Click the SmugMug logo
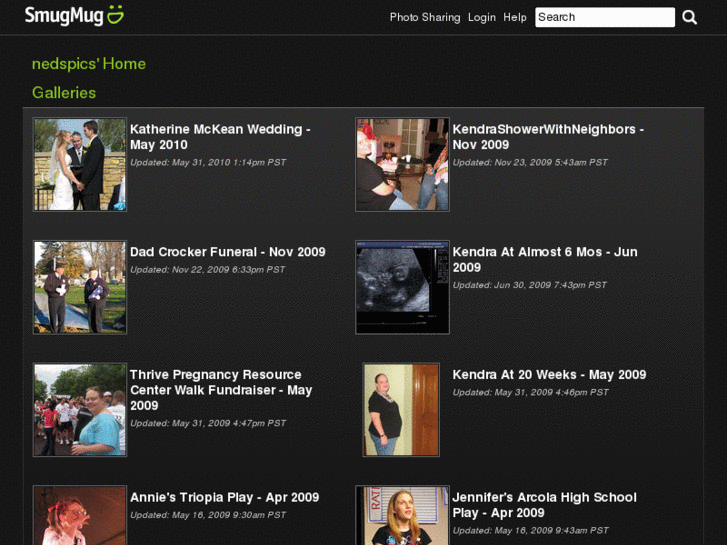The width and height of the screenshot is (727, 545). [x=74, y=16]
